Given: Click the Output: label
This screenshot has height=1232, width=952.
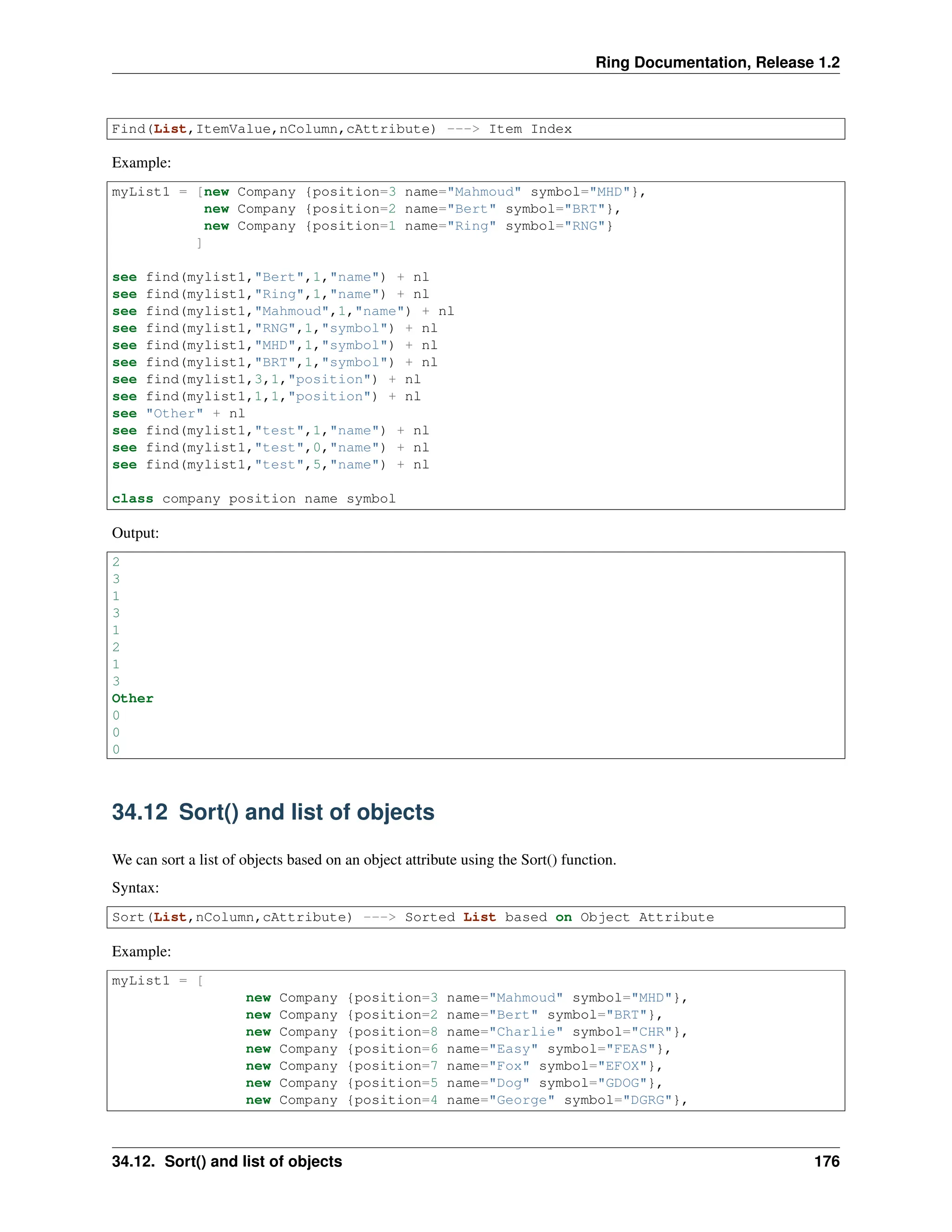Looking at the screenshot, I should (x=135, y=533).
